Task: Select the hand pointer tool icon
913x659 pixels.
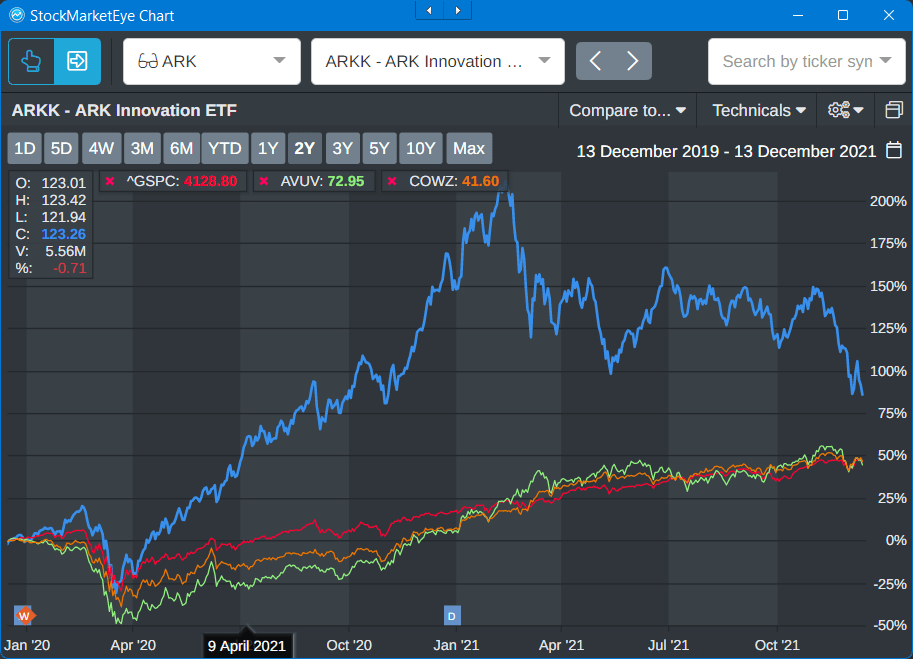Action: coord(31,61)
